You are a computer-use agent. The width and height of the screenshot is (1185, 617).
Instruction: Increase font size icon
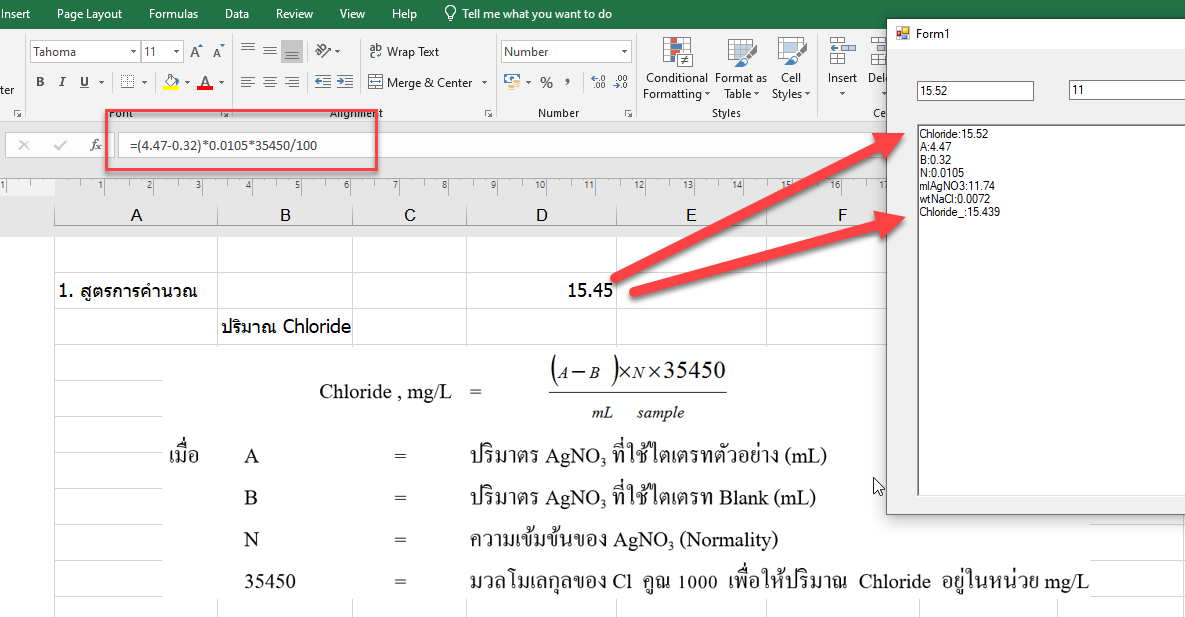(x=196, y=51)
